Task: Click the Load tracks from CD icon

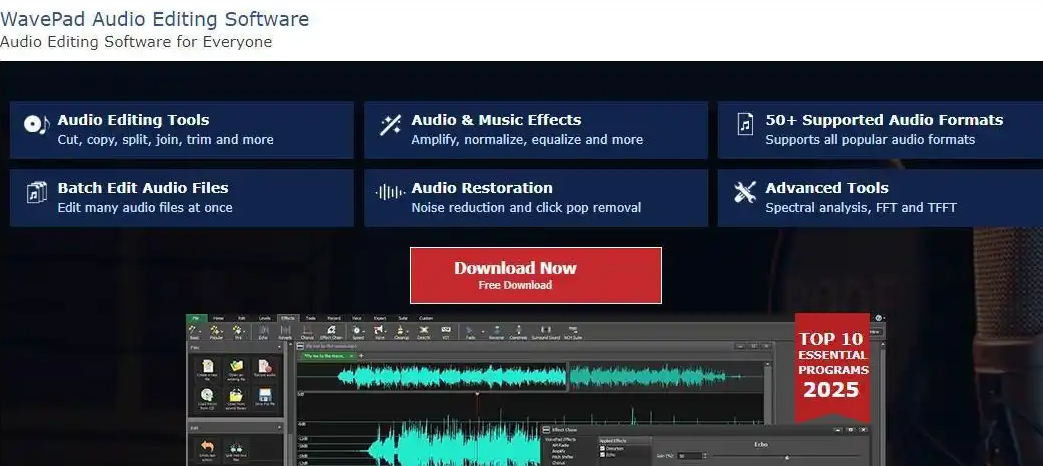Action: (208, 396)
